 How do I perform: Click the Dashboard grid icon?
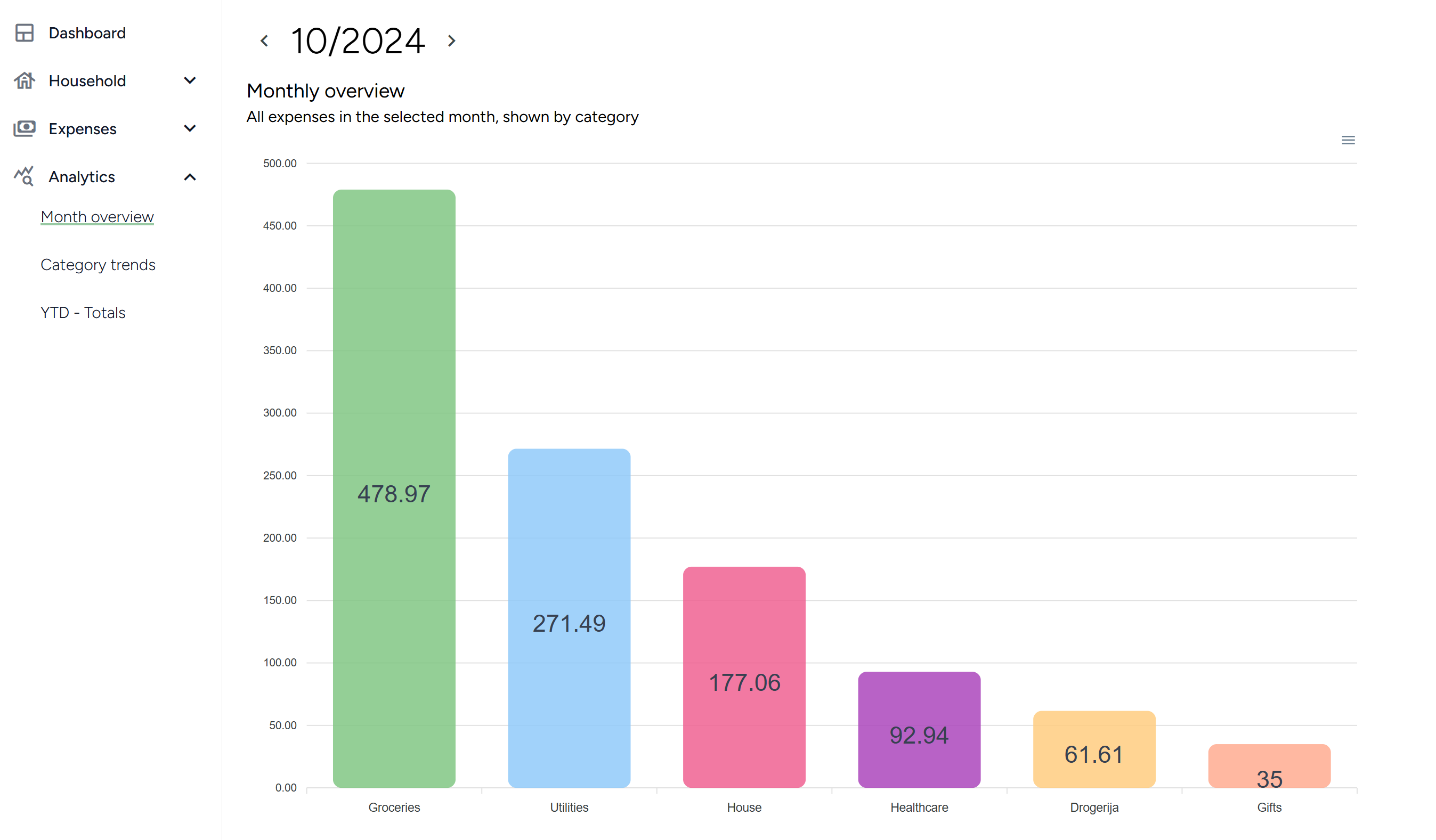(x=24, y=33)
